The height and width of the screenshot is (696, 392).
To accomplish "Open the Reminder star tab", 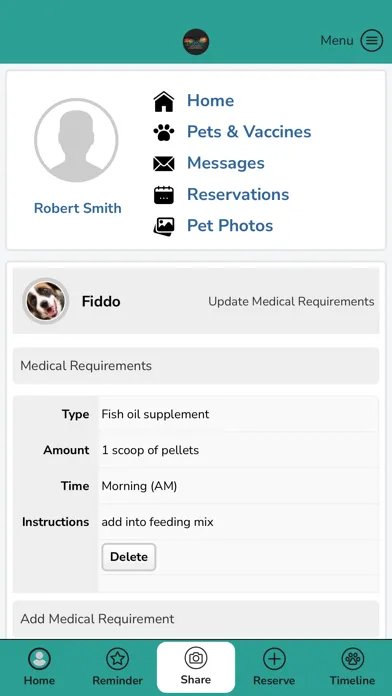I will click(117, 667).
